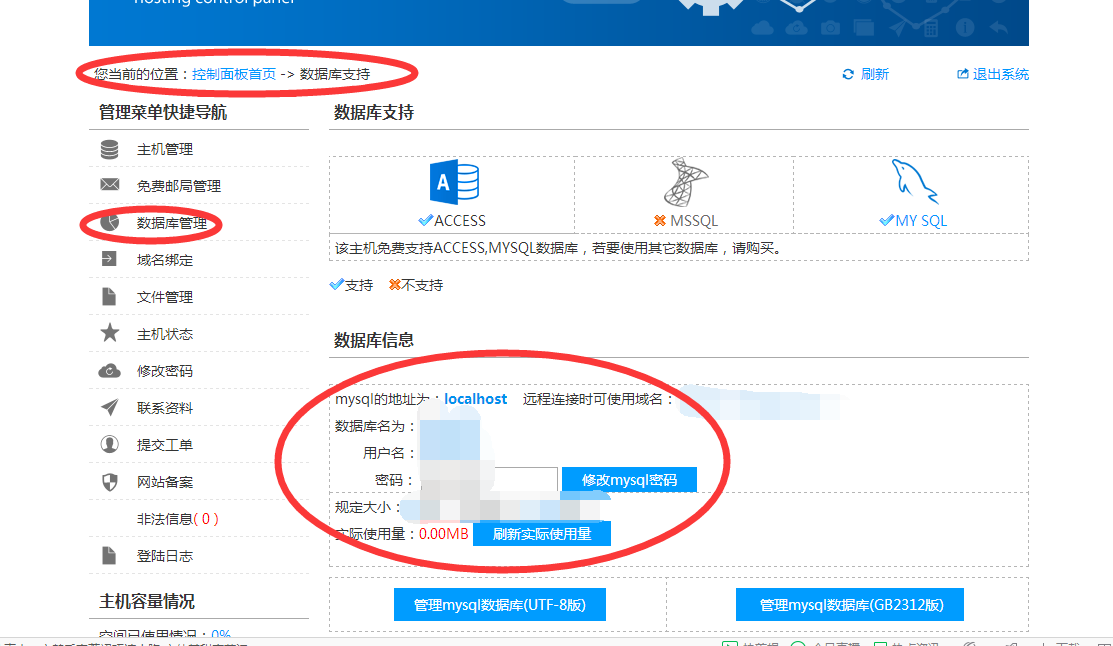Click the arrow icon beside 域名绑定
This screenshot has height=646, width=1113.
(x=109, y=260)
